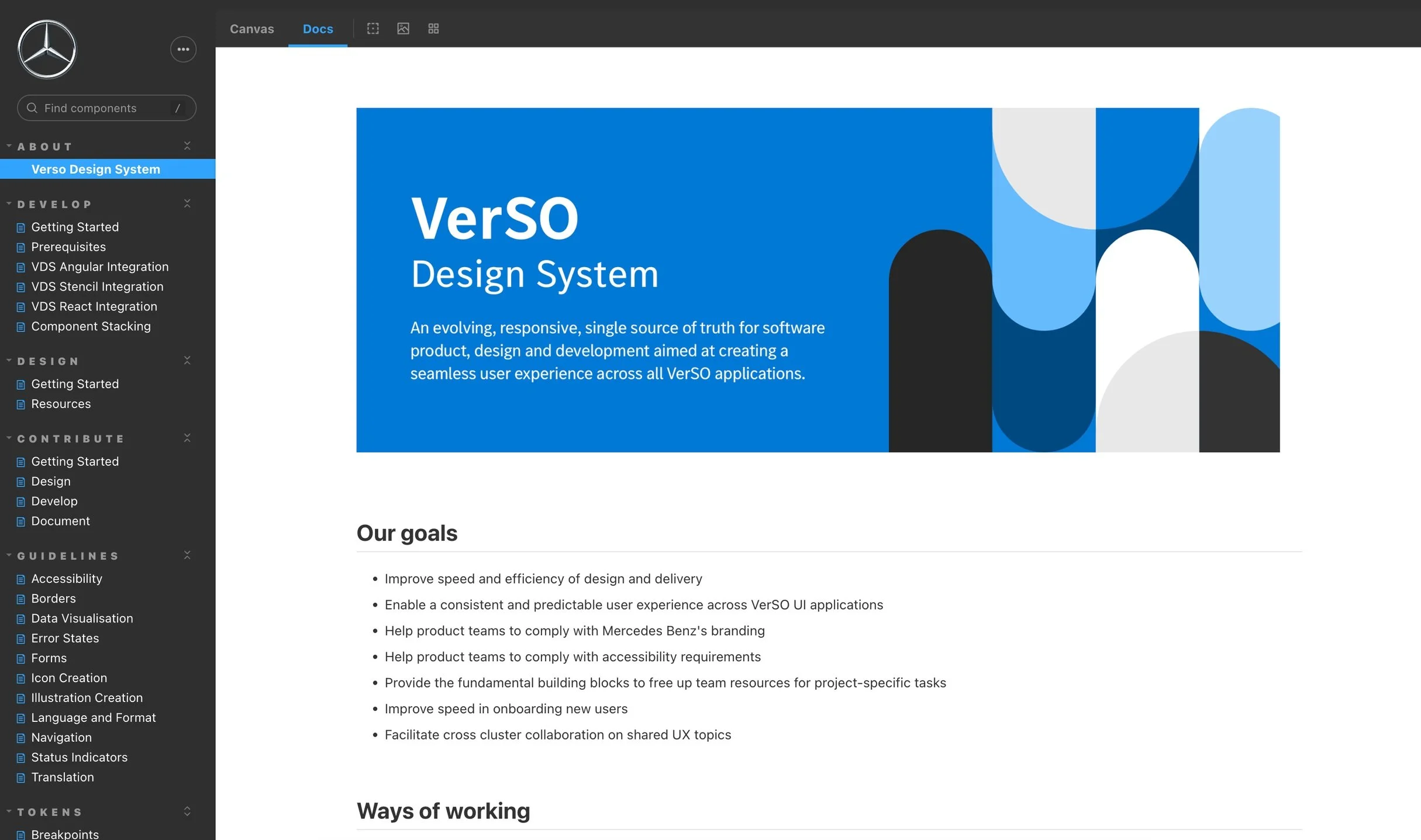The image size is (1421, 840).
Task: Collapse all DEVELOP items using its arrows icon
Action: point(187,204)
